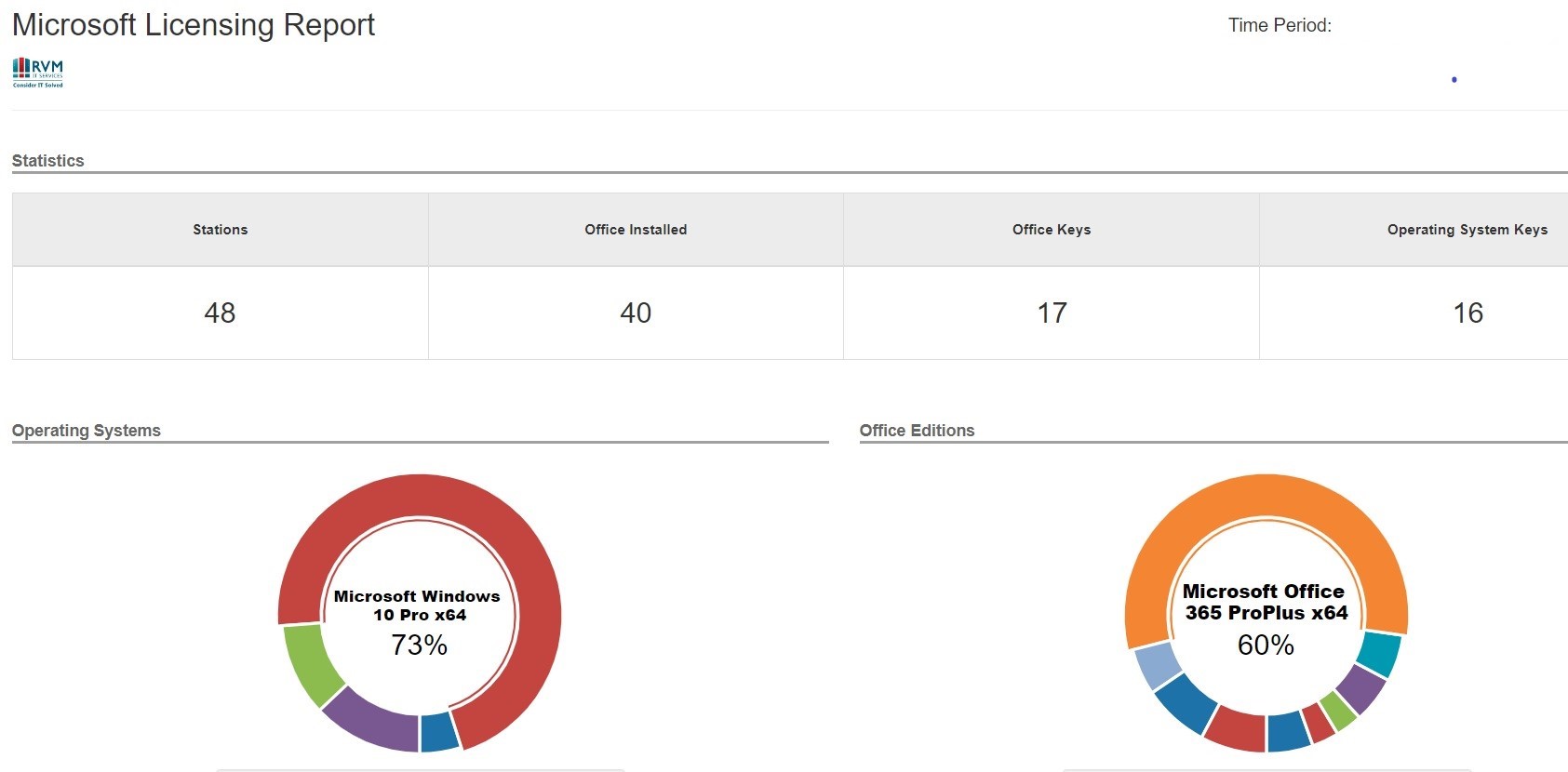Select the Operating System Keys value 16
Viewport: 1568px width, 772px height.
click(1467, 313)
